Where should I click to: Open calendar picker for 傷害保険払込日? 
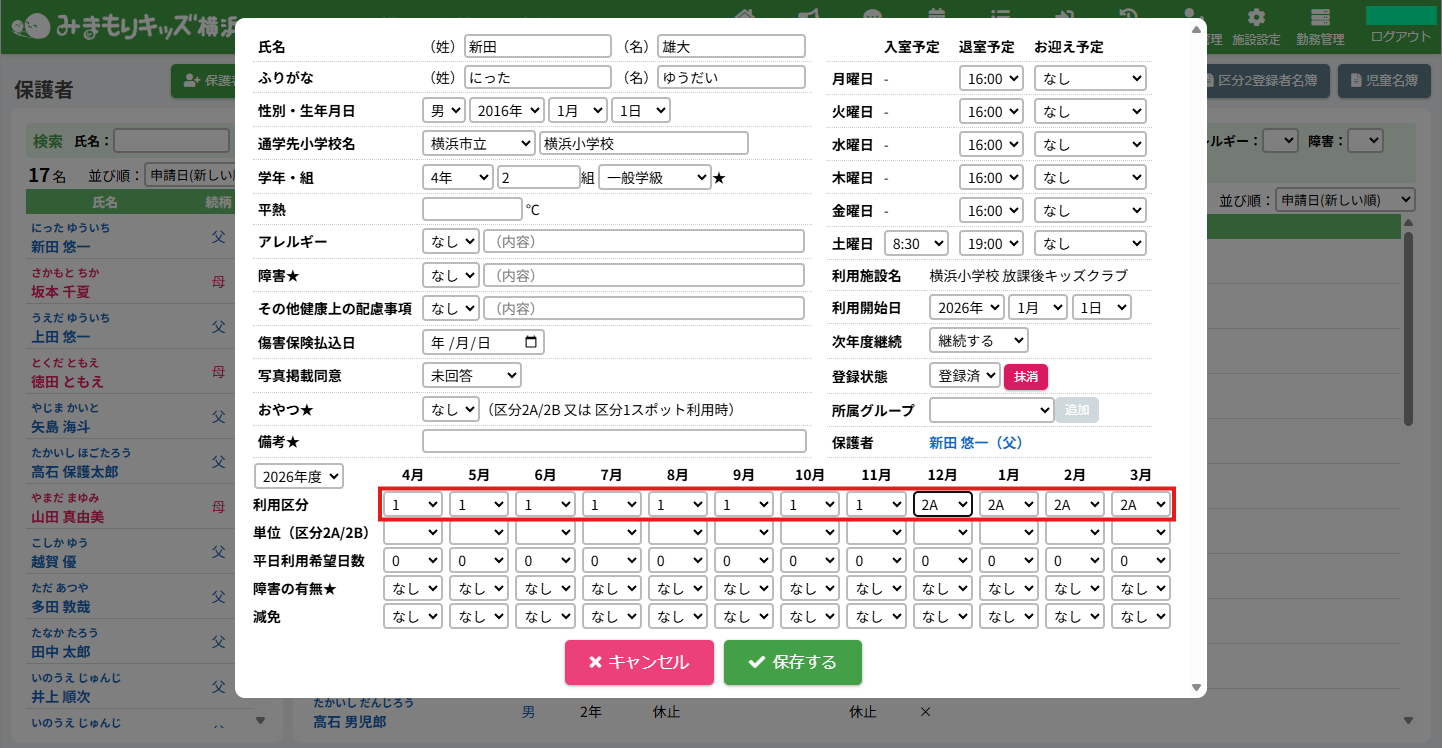click(531, 342)
